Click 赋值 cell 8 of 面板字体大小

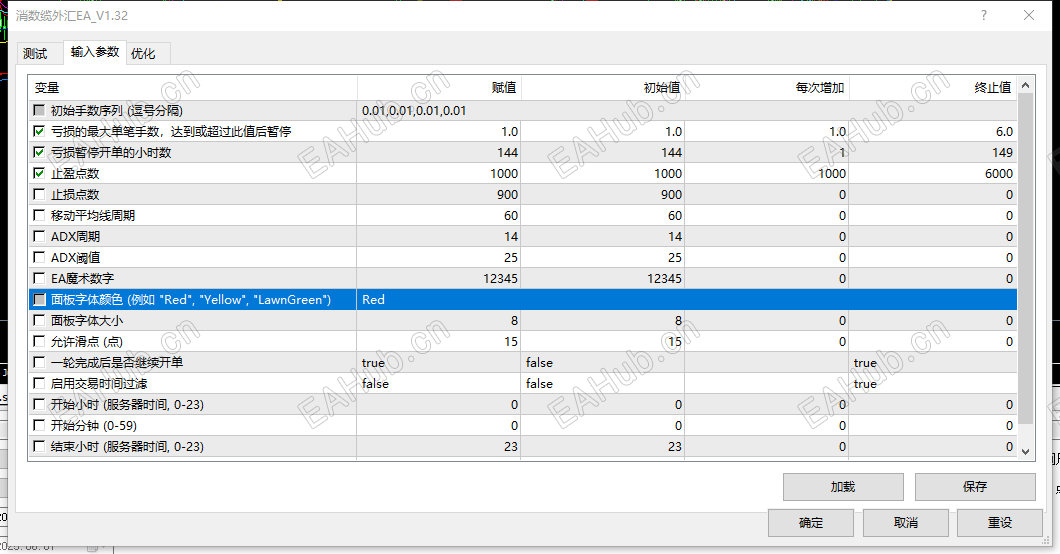(x=439, y=321)
